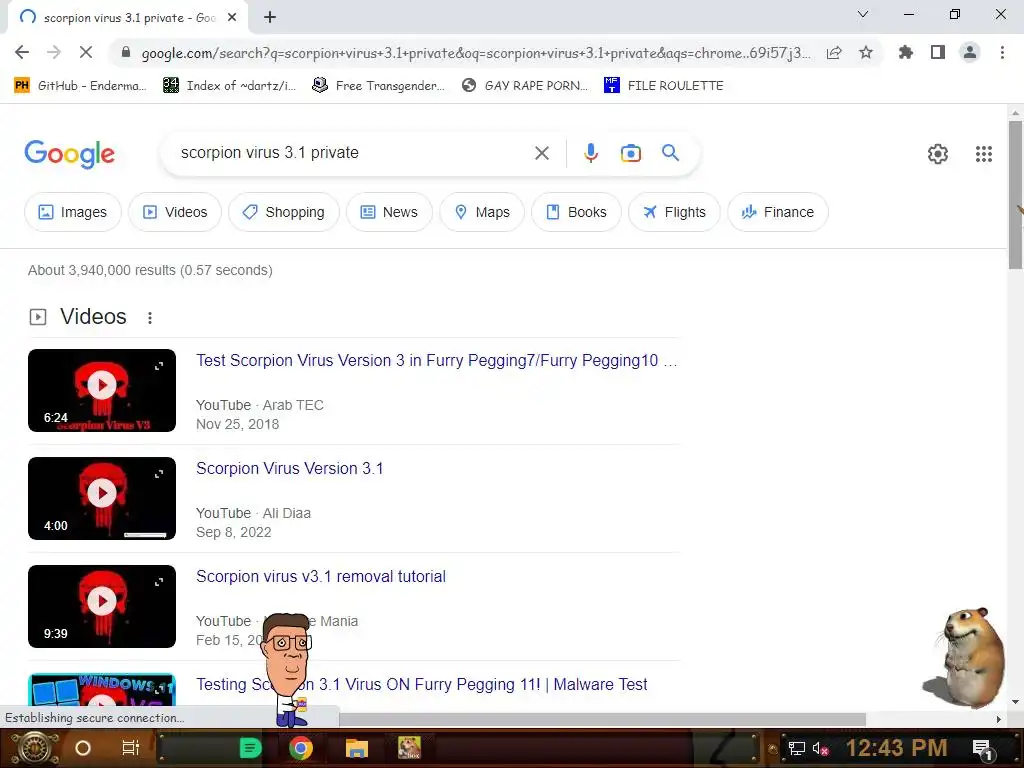
Task: Open the green notes app on taskbar
Action: (x=250, y=748)
